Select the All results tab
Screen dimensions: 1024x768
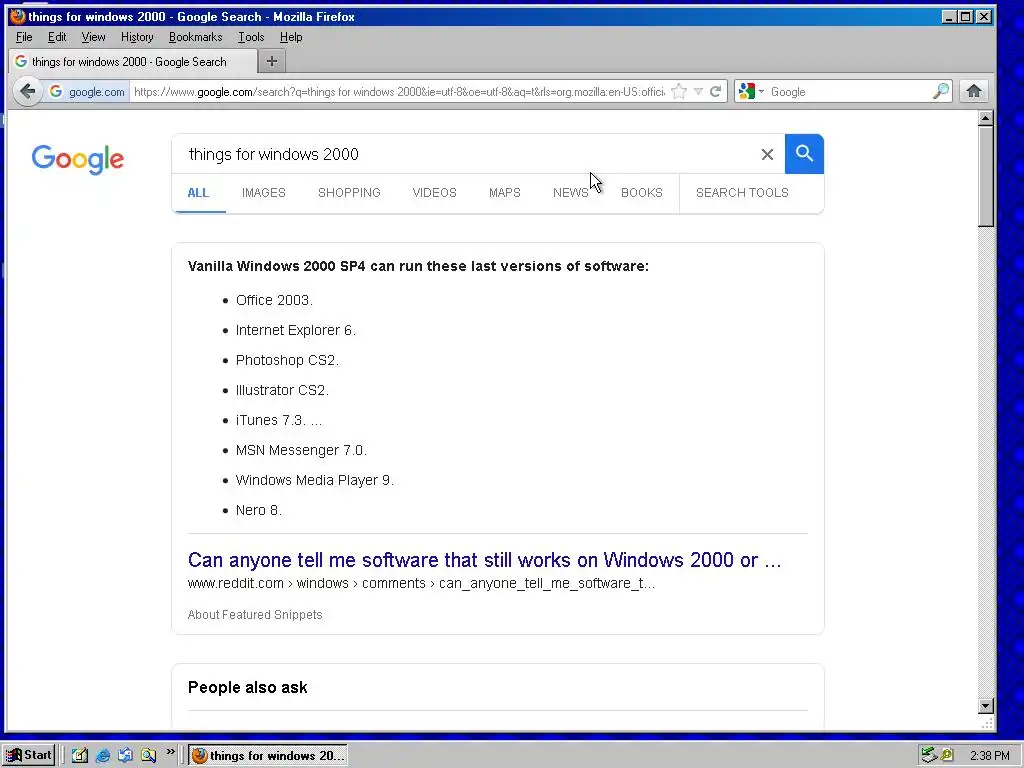(199, 193)
